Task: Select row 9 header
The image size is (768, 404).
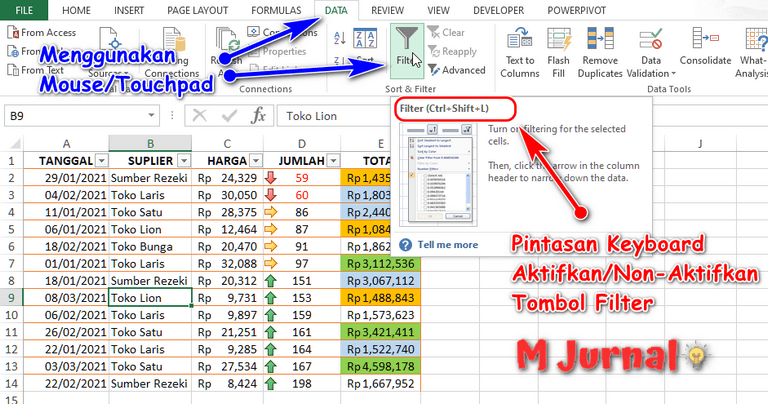Action: point(11,298)
